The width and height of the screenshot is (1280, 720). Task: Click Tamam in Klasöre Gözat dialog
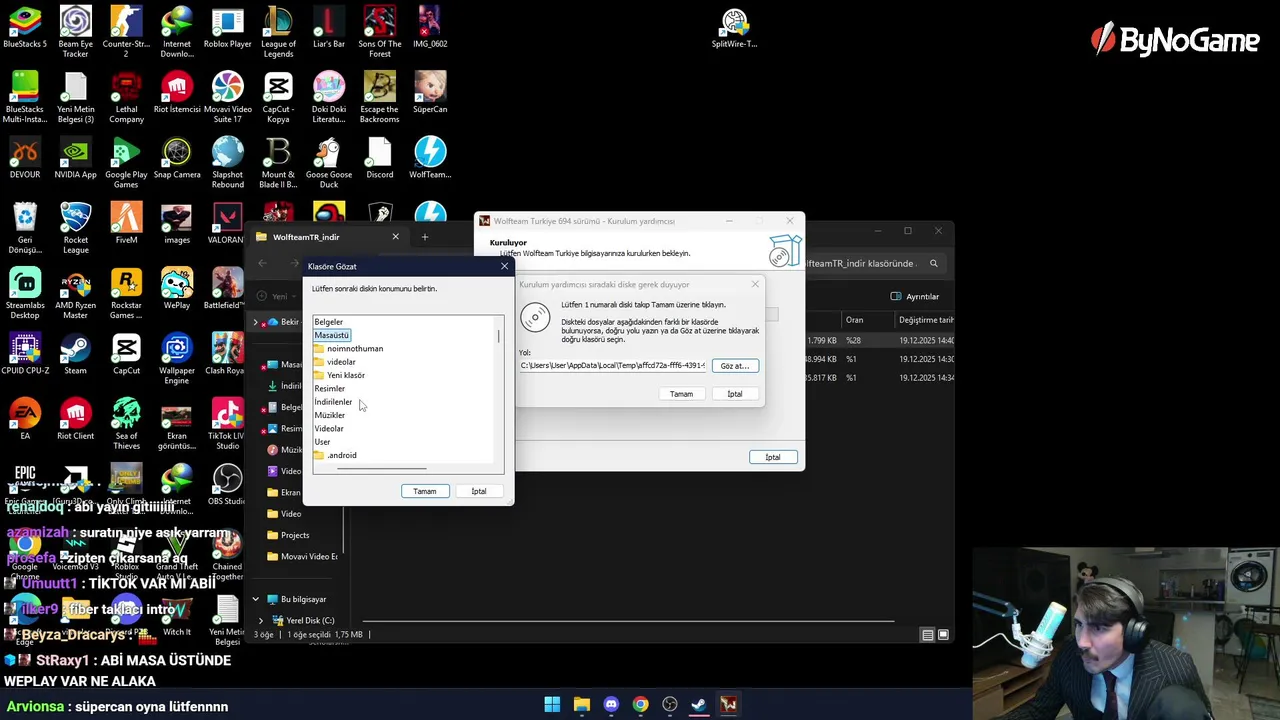(x=425, y=491)
